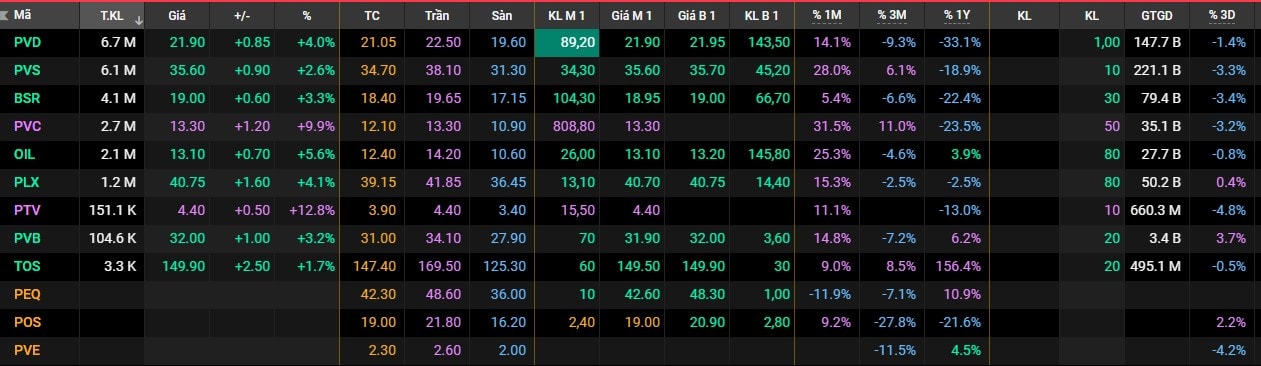The width and height of the screenshot is (1261, 366).
Task: Select the POS ticker symbol
Action: click(28, 323)
